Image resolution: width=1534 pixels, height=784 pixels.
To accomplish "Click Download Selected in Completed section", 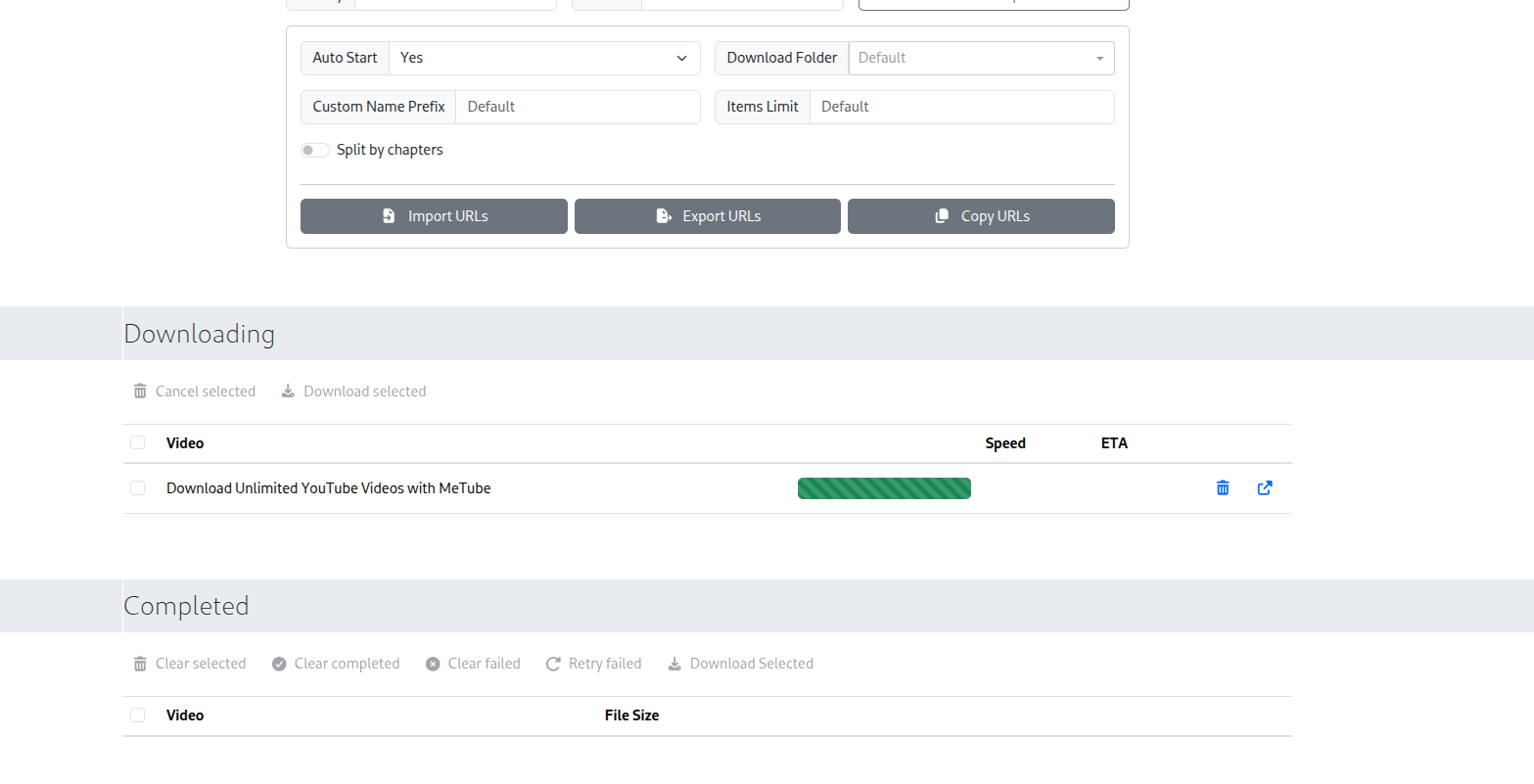I will 740,664.
